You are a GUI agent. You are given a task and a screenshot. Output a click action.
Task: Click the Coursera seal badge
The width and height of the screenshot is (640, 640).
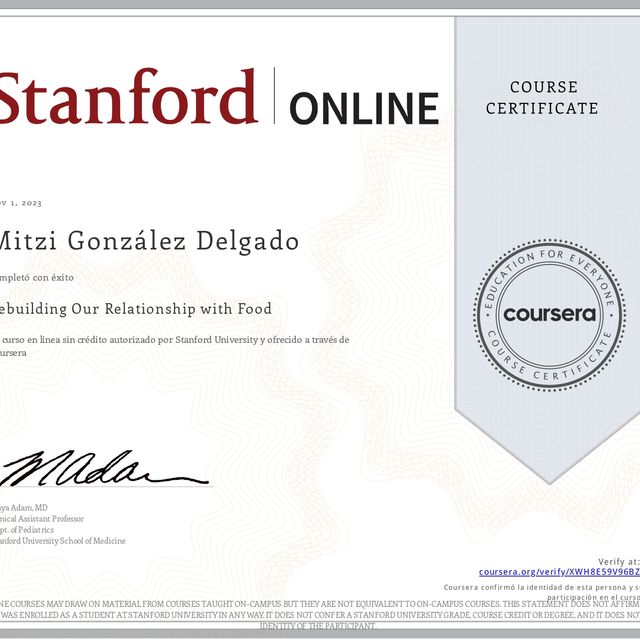pos(549,314)
